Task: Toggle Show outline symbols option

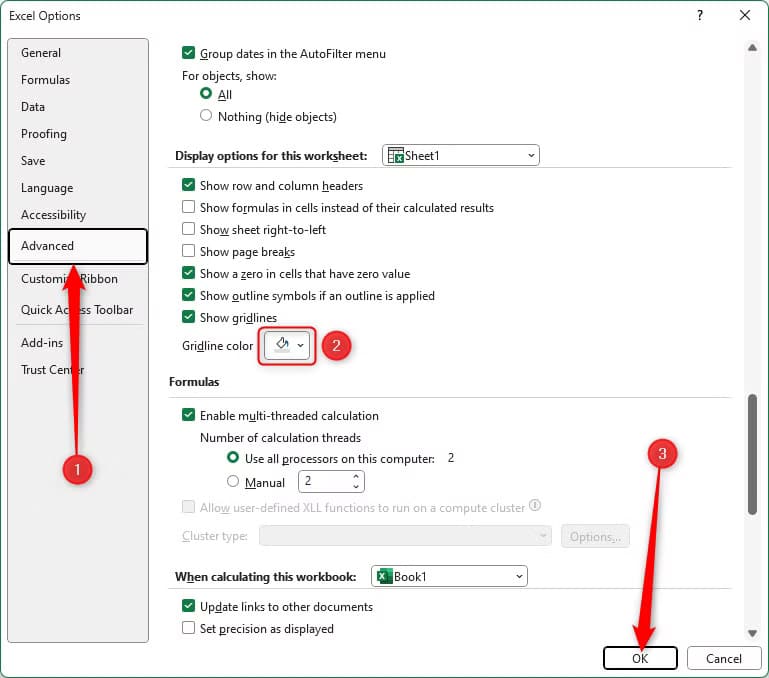Action: 188,295
